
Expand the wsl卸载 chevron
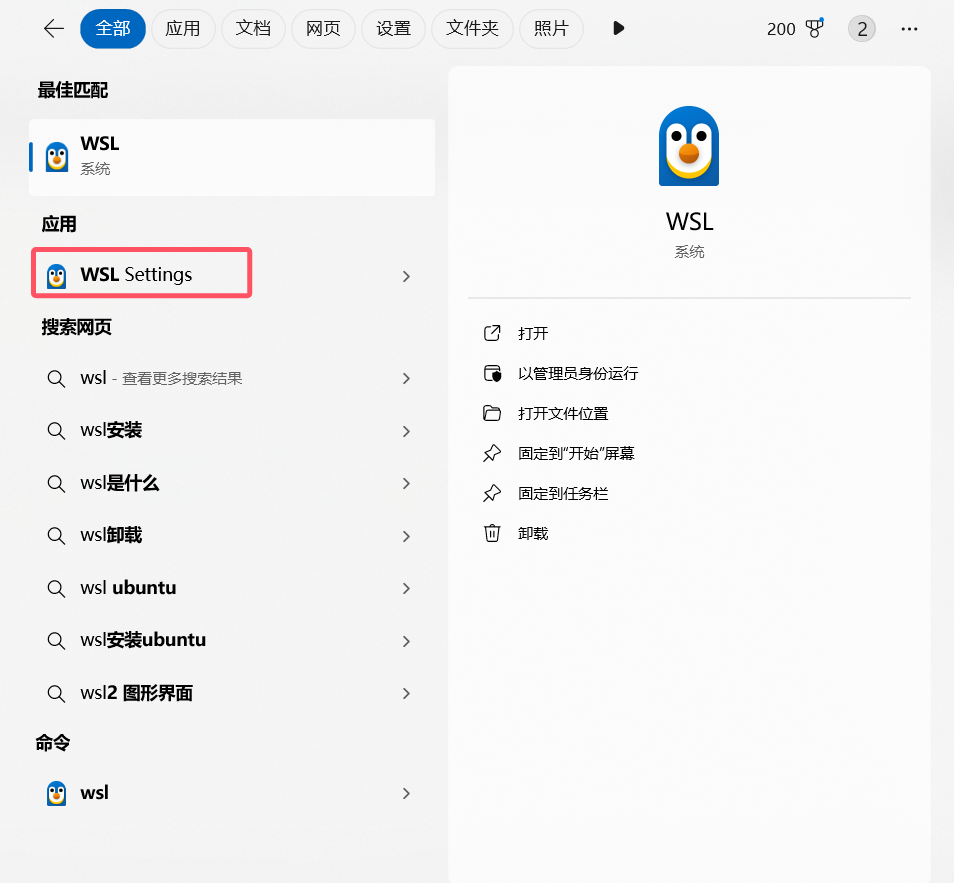pos(406,536)
